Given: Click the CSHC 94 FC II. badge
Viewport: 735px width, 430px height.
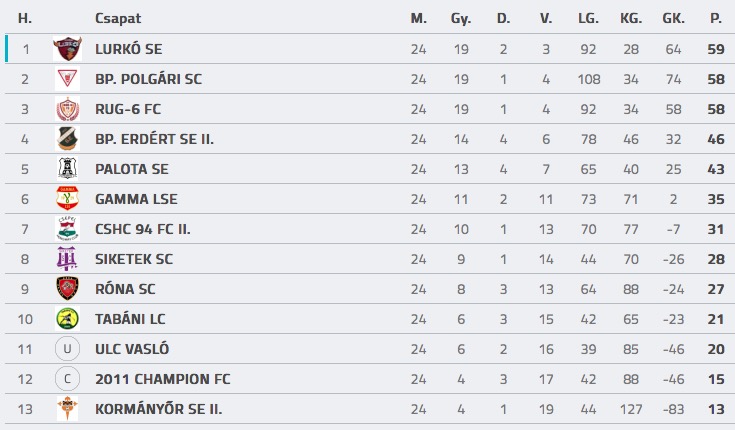Looking at the screenshot, I should [67, 229].
